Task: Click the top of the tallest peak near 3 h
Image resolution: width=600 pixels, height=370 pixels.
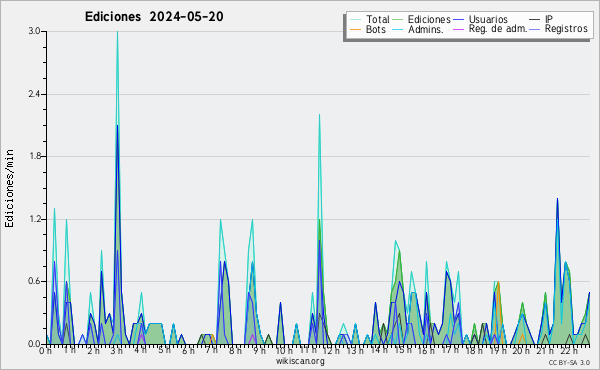Action: coord(117,32)
